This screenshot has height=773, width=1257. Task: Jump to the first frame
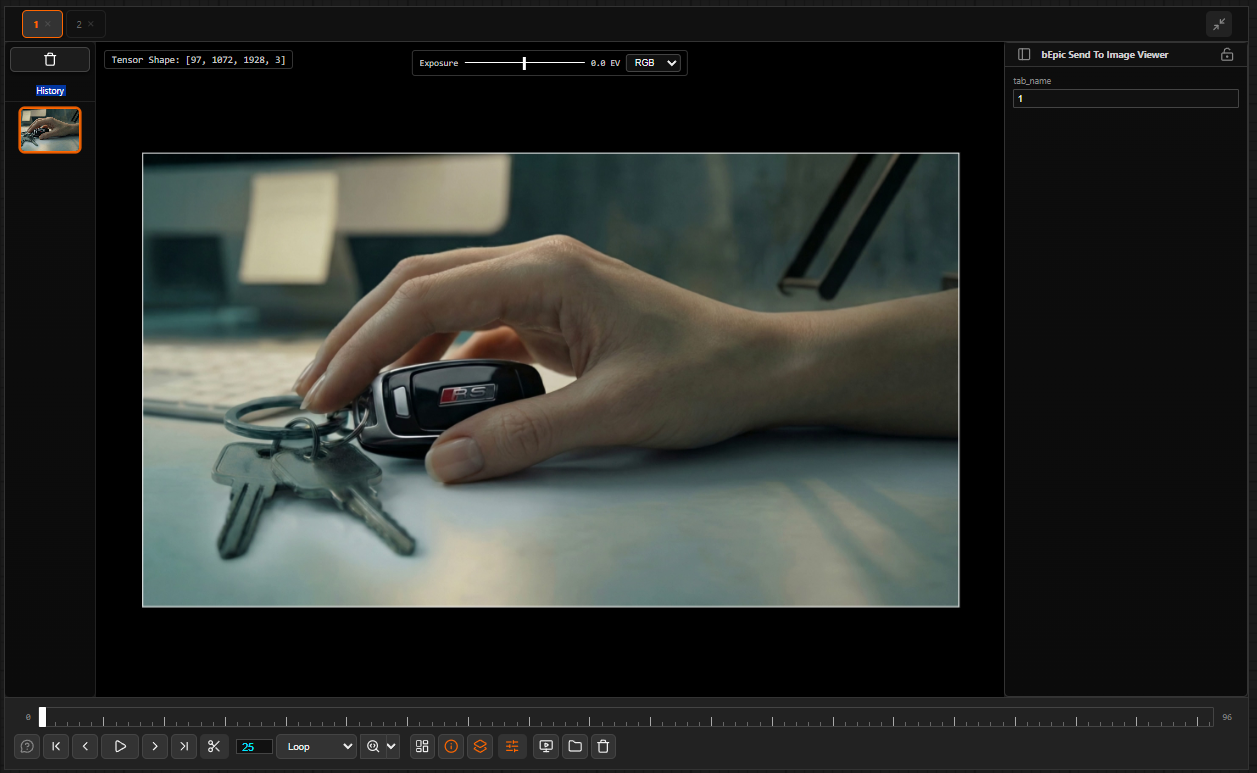(56, 746)
